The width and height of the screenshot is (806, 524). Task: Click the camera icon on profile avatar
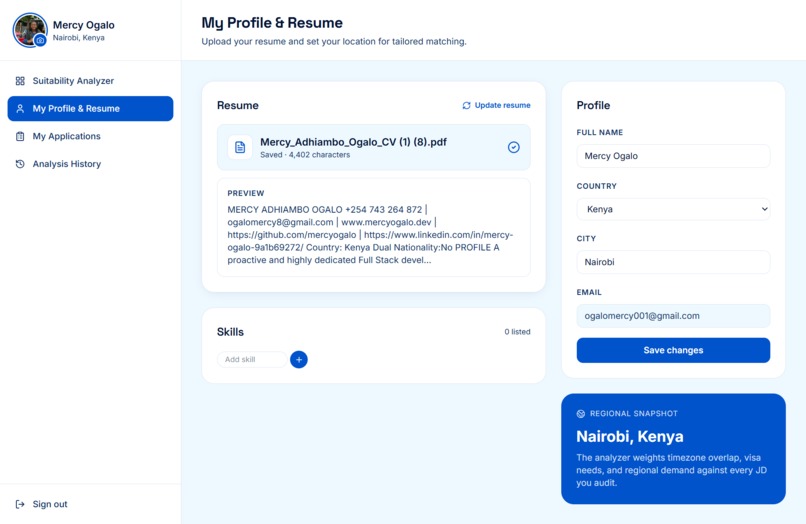pyautogui.click(x=40, y=40)
